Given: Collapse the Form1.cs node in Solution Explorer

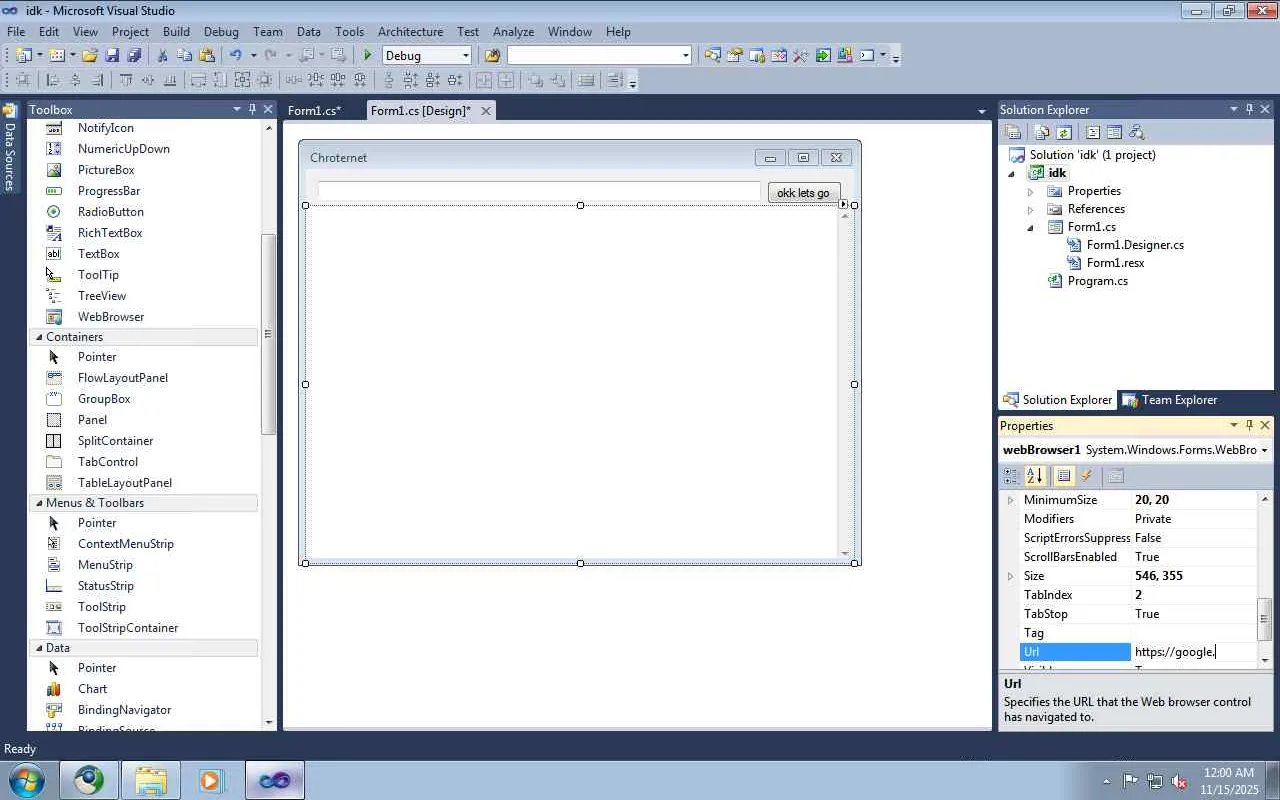Looking at the screenshot, I should point(1030,227).
